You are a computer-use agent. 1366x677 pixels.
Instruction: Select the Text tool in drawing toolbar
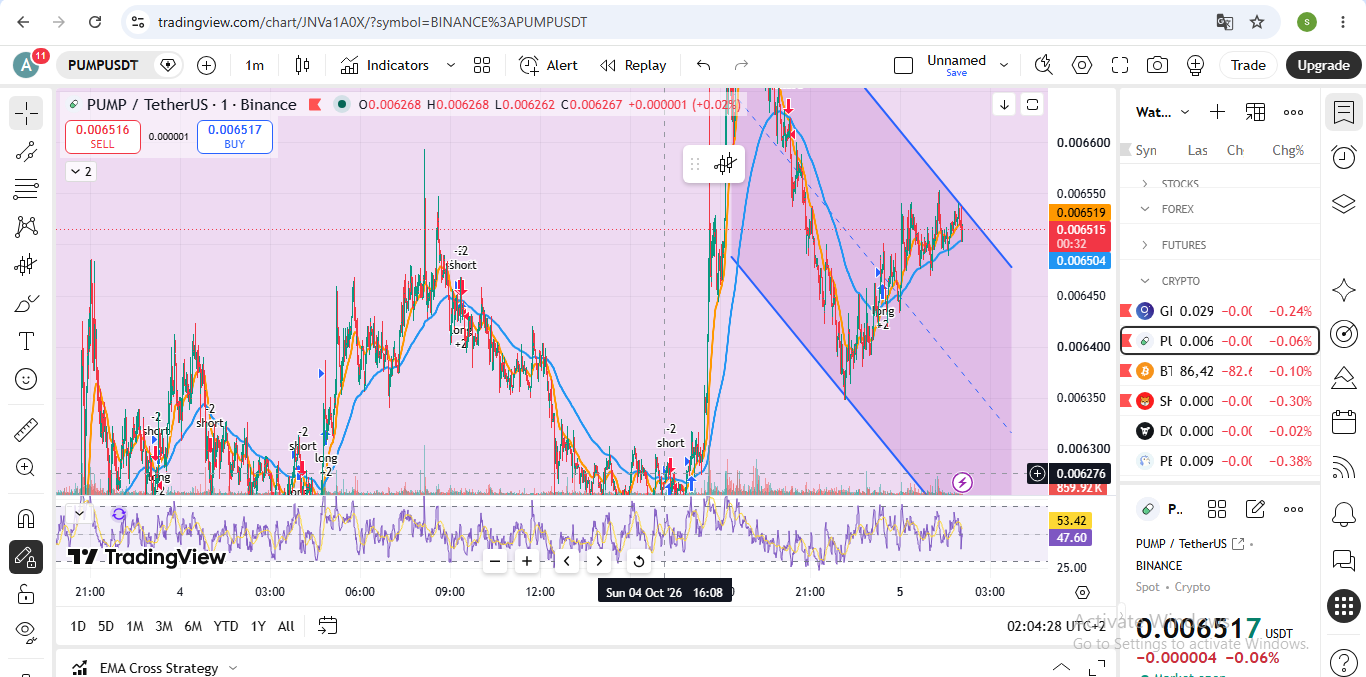(x=26, y=341)
